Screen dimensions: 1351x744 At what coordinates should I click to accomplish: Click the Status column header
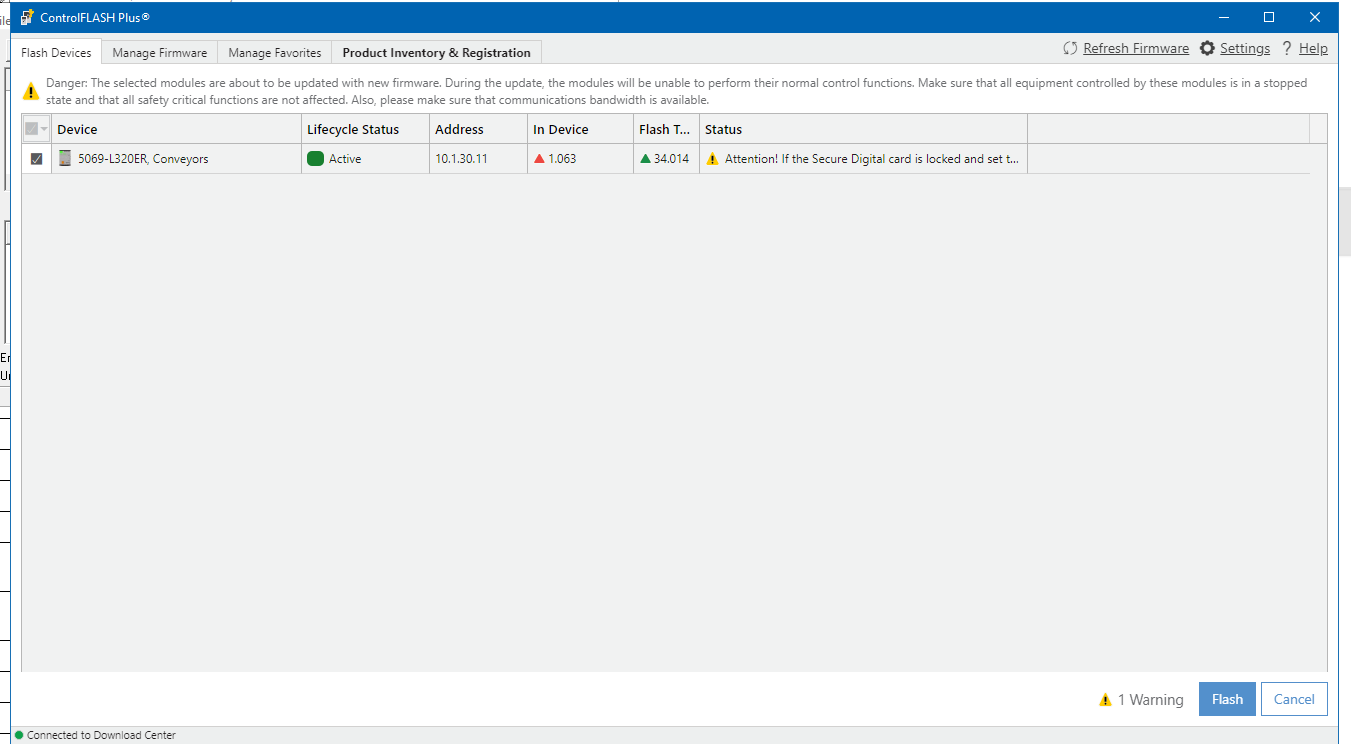(863, 129)
